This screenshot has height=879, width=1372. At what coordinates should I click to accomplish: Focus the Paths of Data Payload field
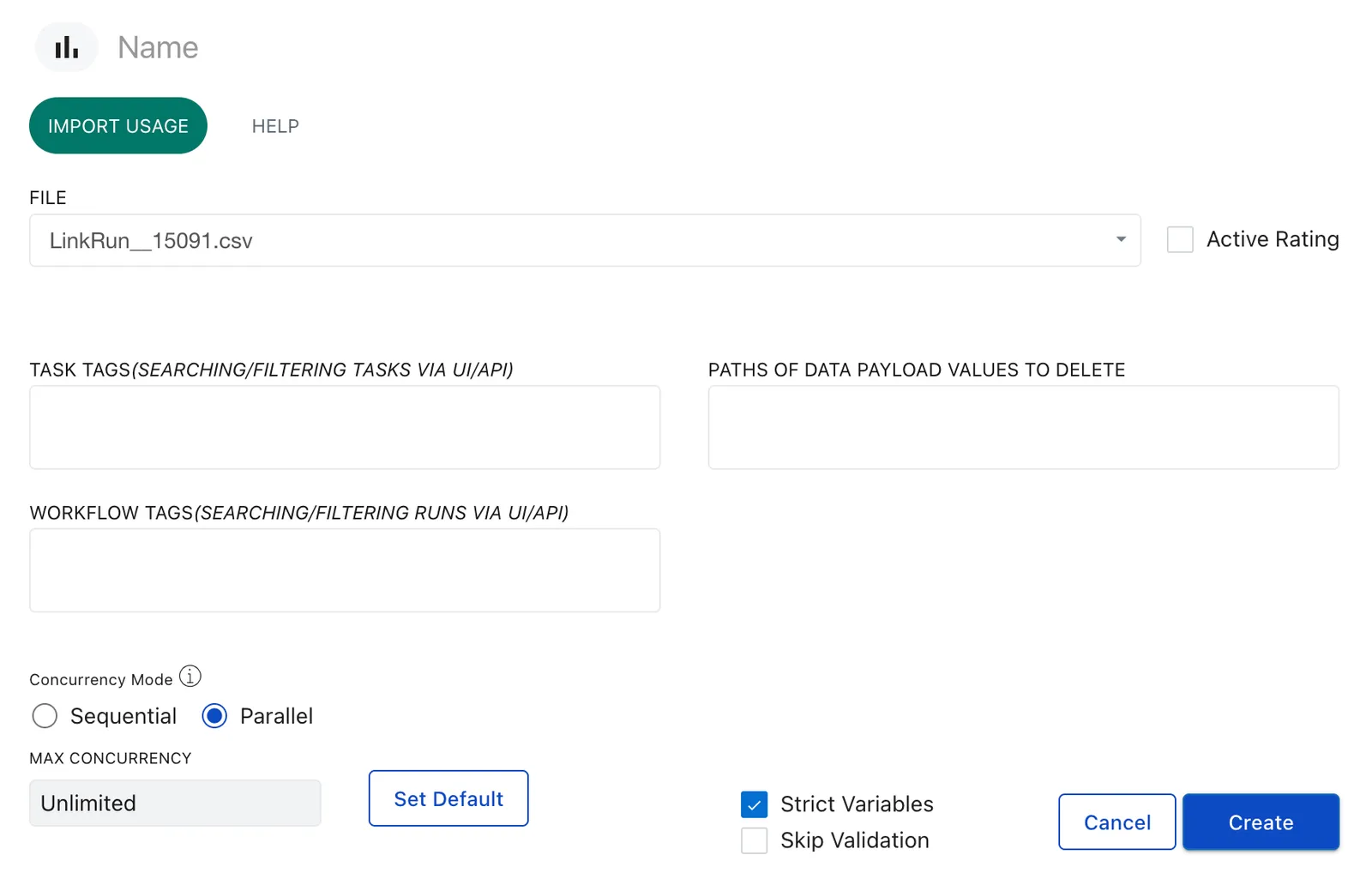(x=1024, y=427)
